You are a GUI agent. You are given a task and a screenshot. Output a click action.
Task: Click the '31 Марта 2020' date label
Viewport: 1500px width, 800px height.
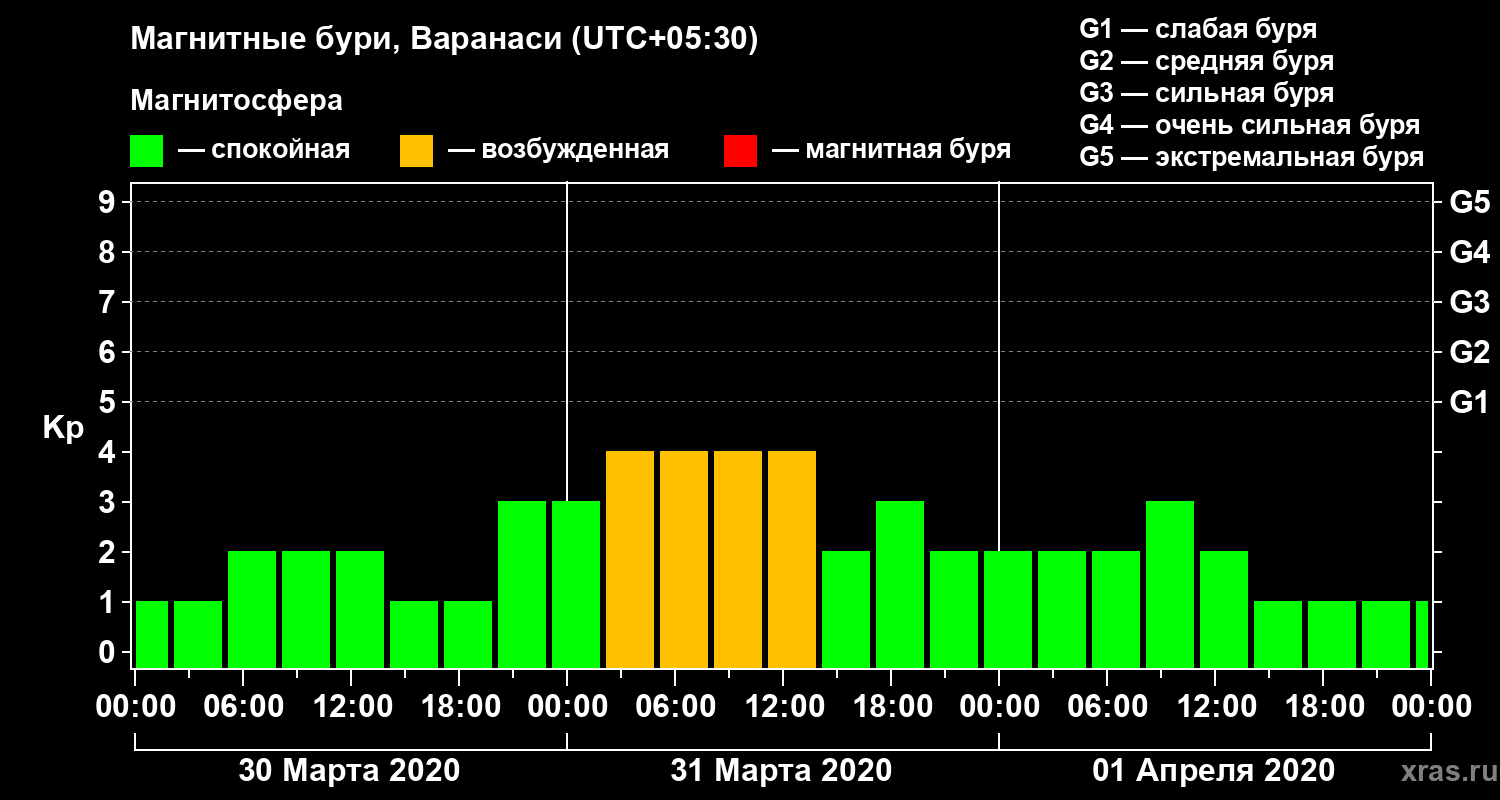pos(781,771)
